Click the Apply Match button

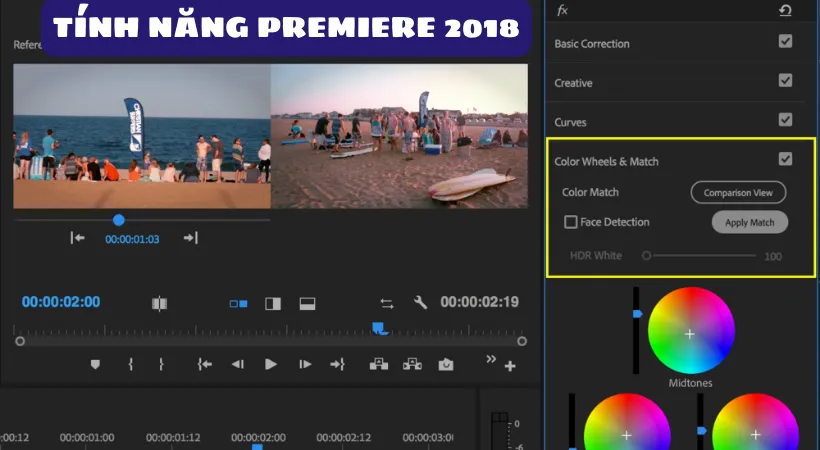[x=749, y=222]
